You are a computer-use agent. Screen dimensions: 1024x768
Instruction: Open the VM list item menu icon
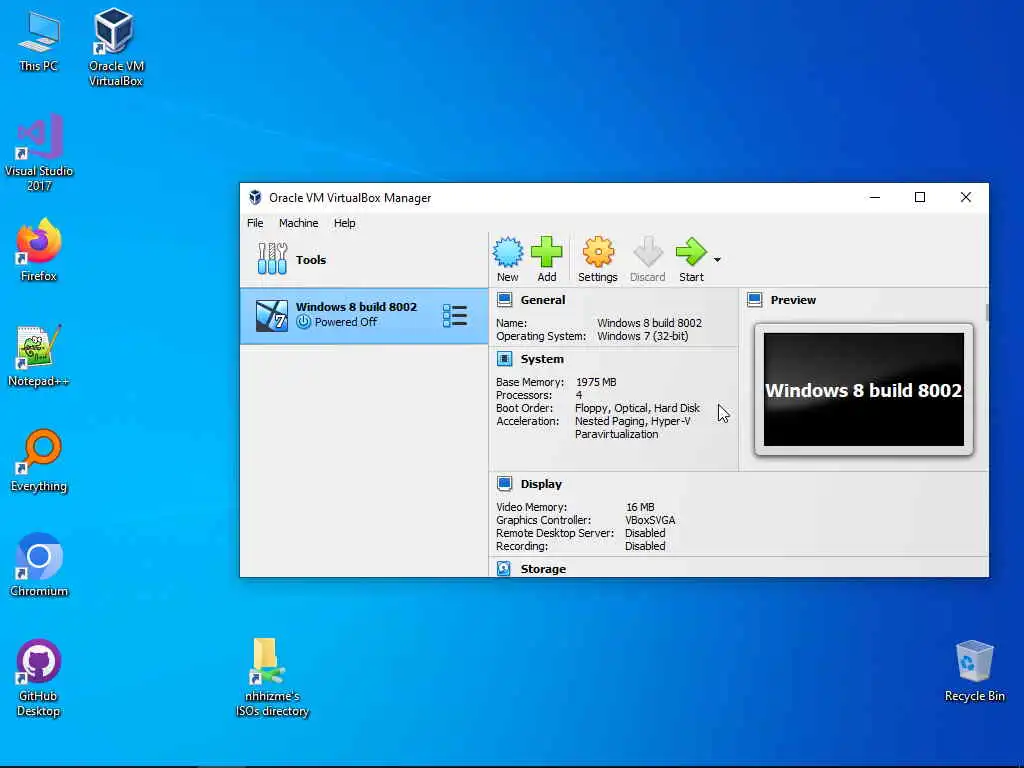pyautogui.click(x=455, y=315)
